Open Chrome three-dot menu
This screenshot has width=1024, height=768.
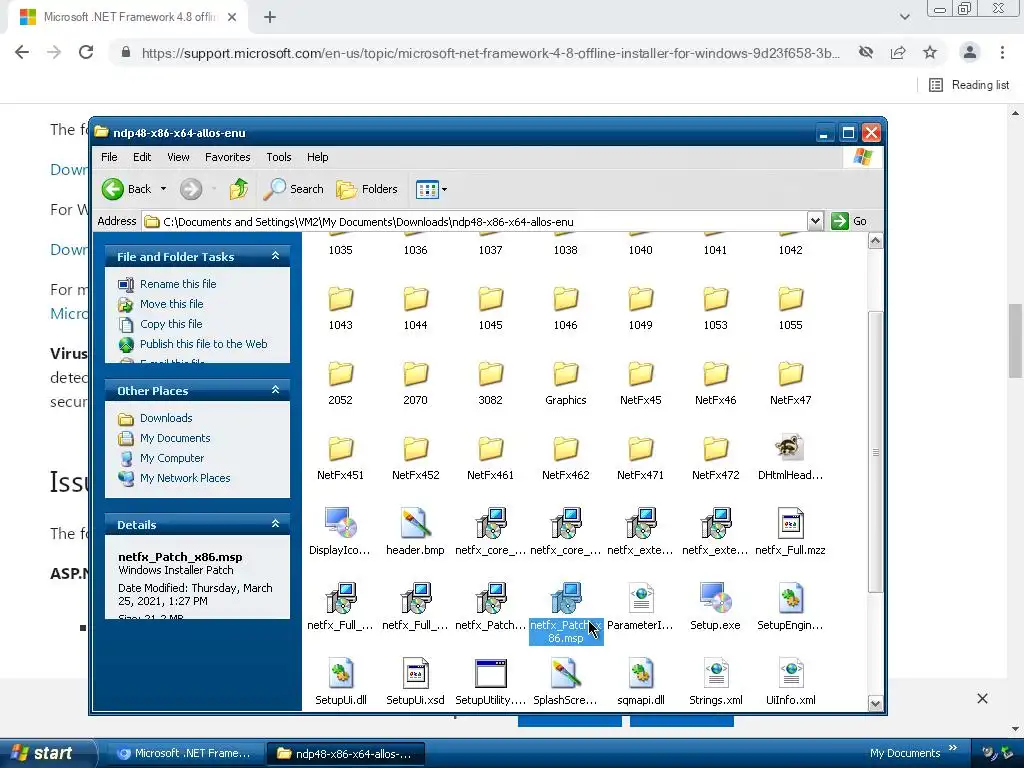1002,52
